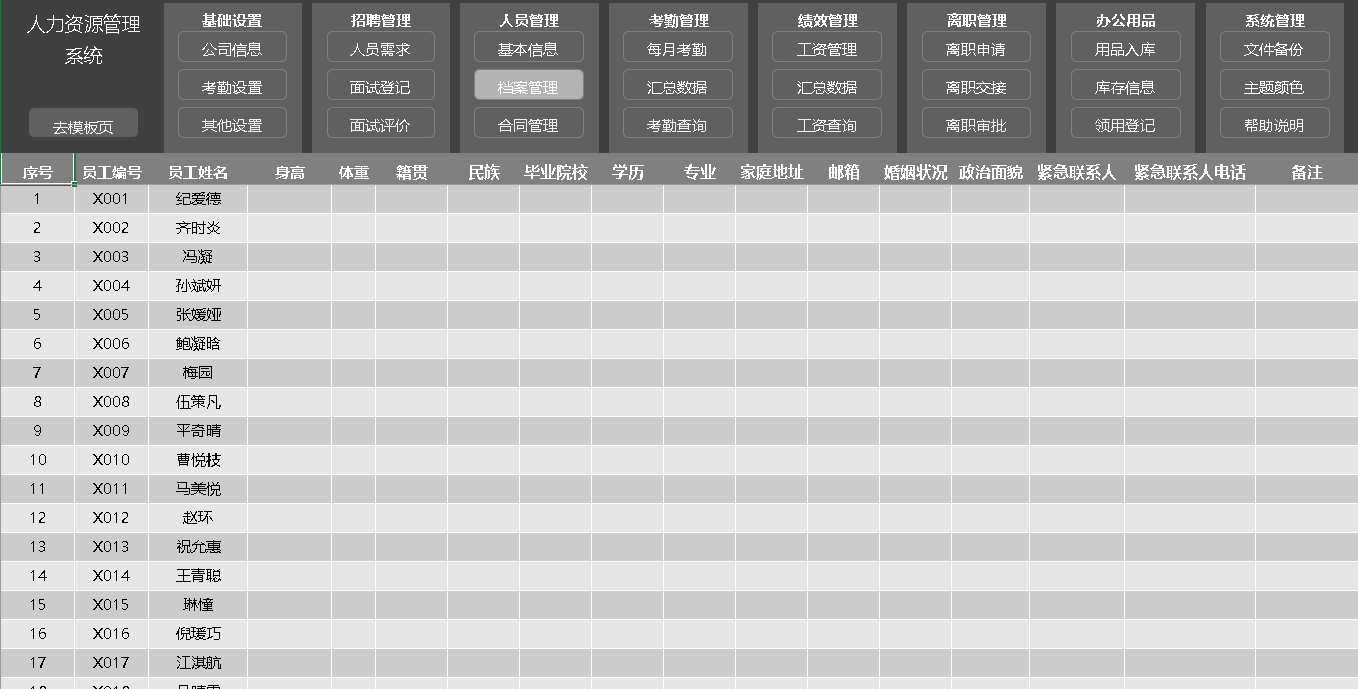Click the highlighted 档案管理 button
1358x689 pixels.
click(528, 86)
